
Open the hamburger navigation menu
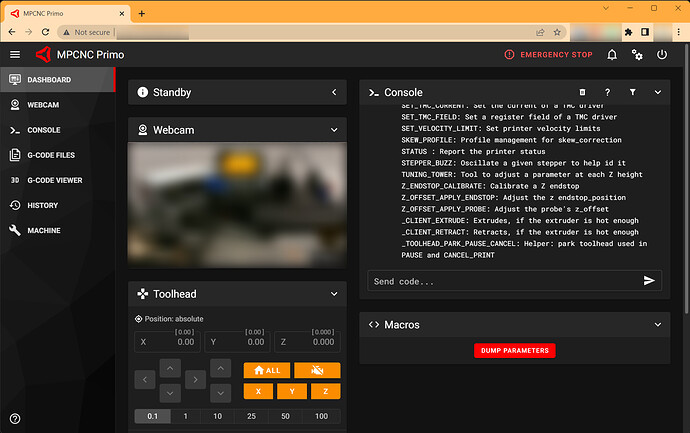14,55
